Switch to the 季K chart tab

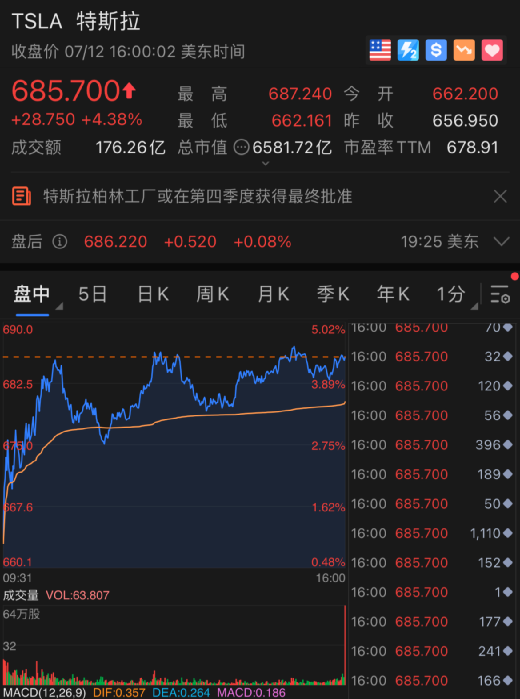coord(333,294)
